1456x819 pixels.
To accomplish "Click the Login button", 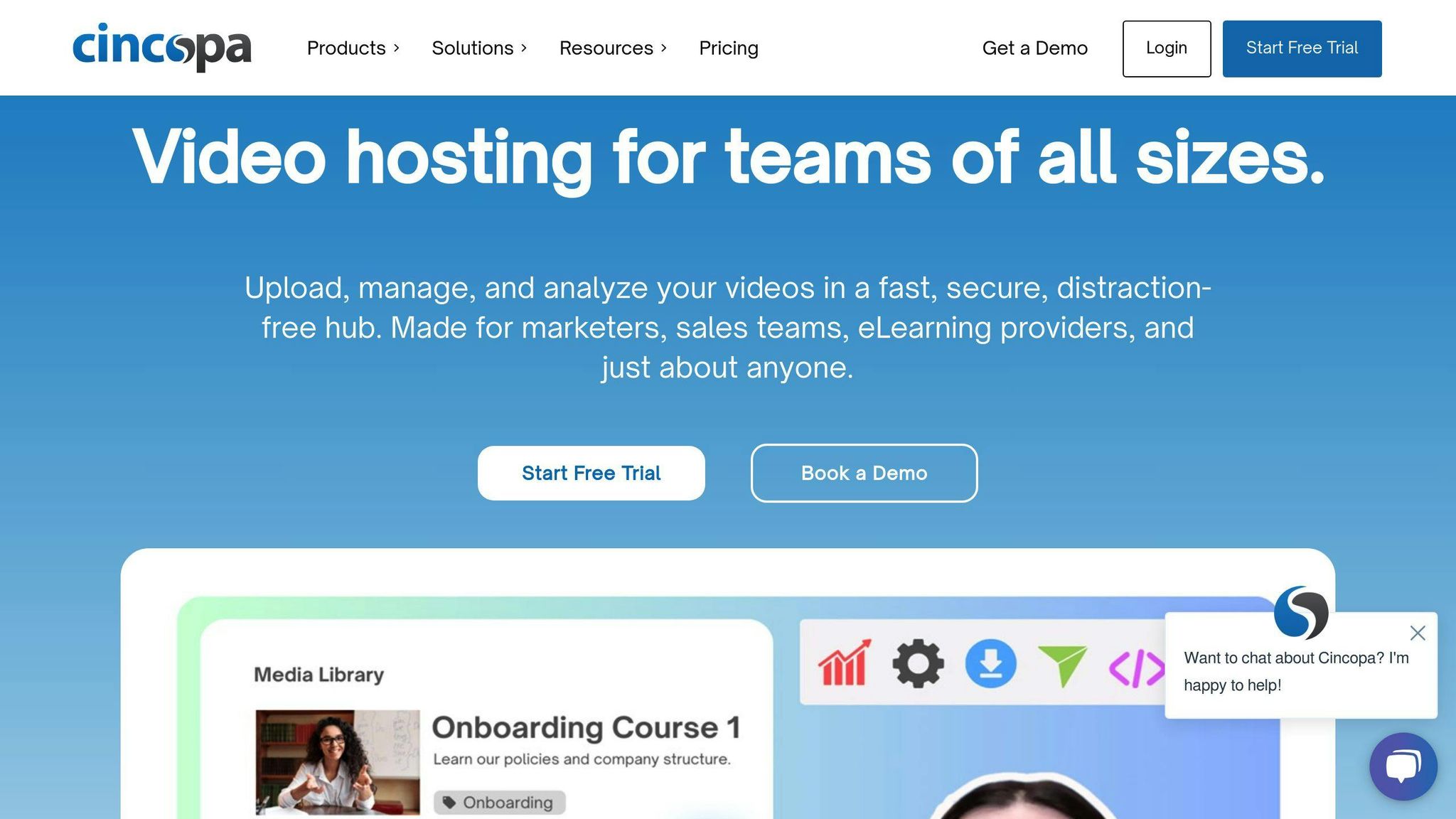I will point(1167,48).
